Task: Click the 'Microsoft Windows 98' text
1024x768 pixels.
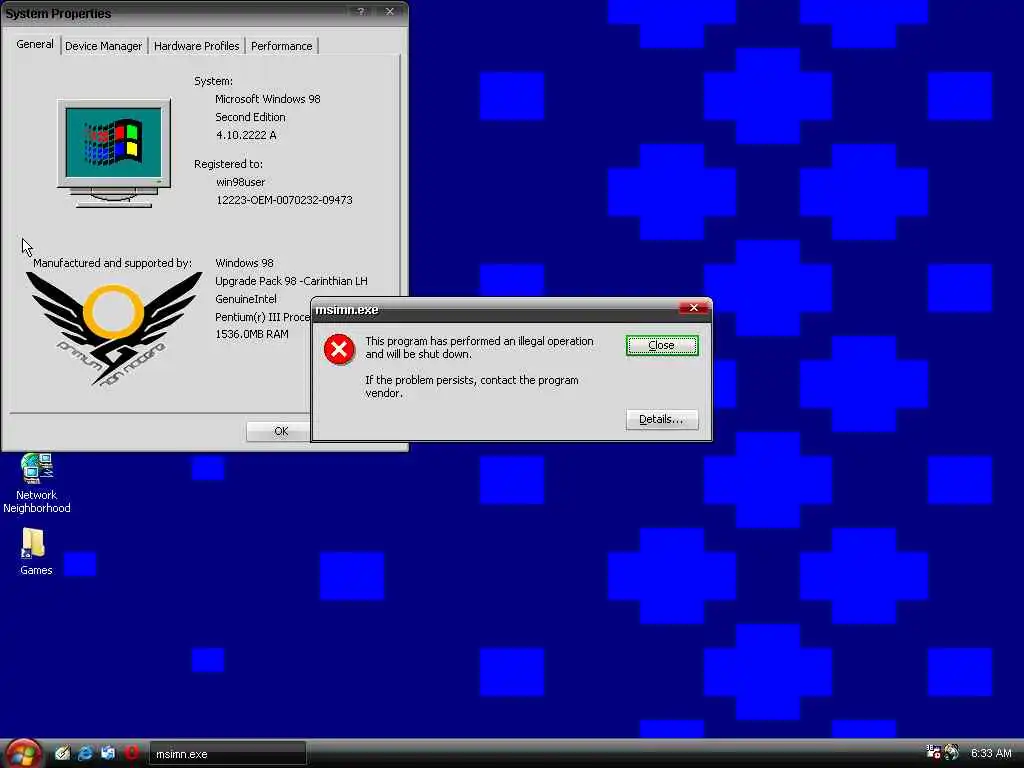Action: (268, 99)
